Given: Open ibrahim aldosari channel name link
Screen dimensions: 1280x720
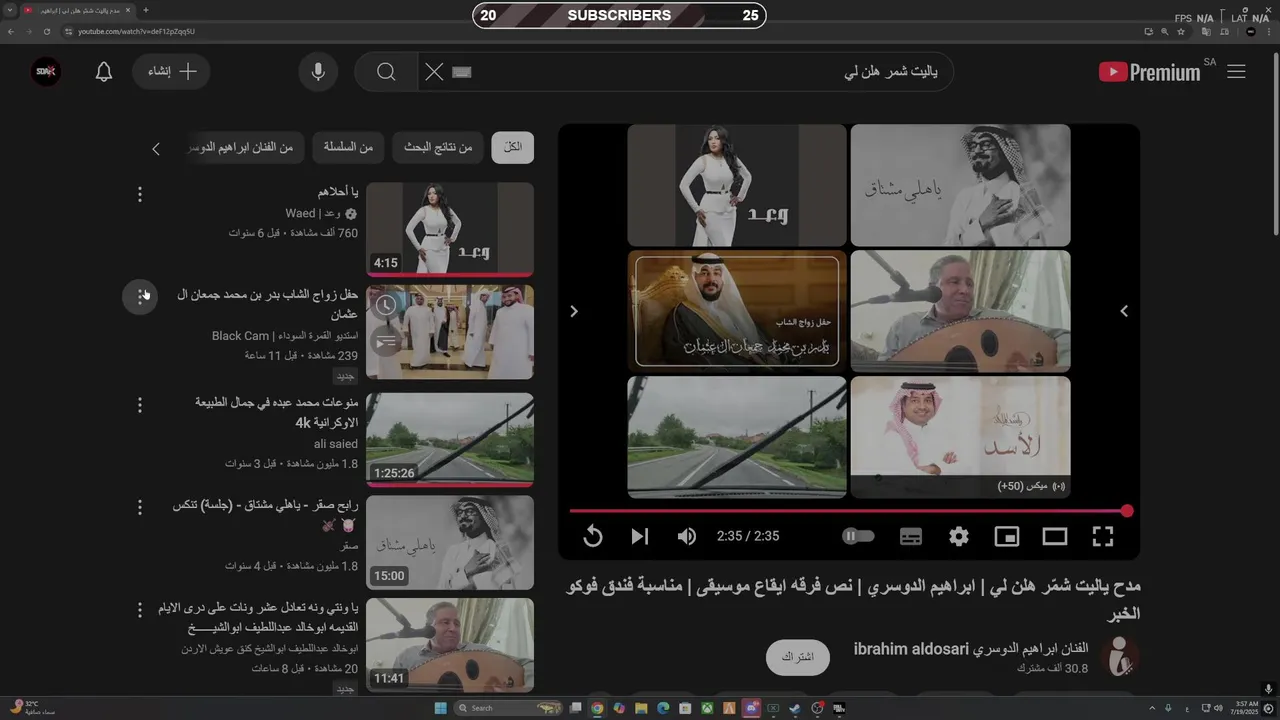Looking at the screenshot, I should [x=971, y=649].
